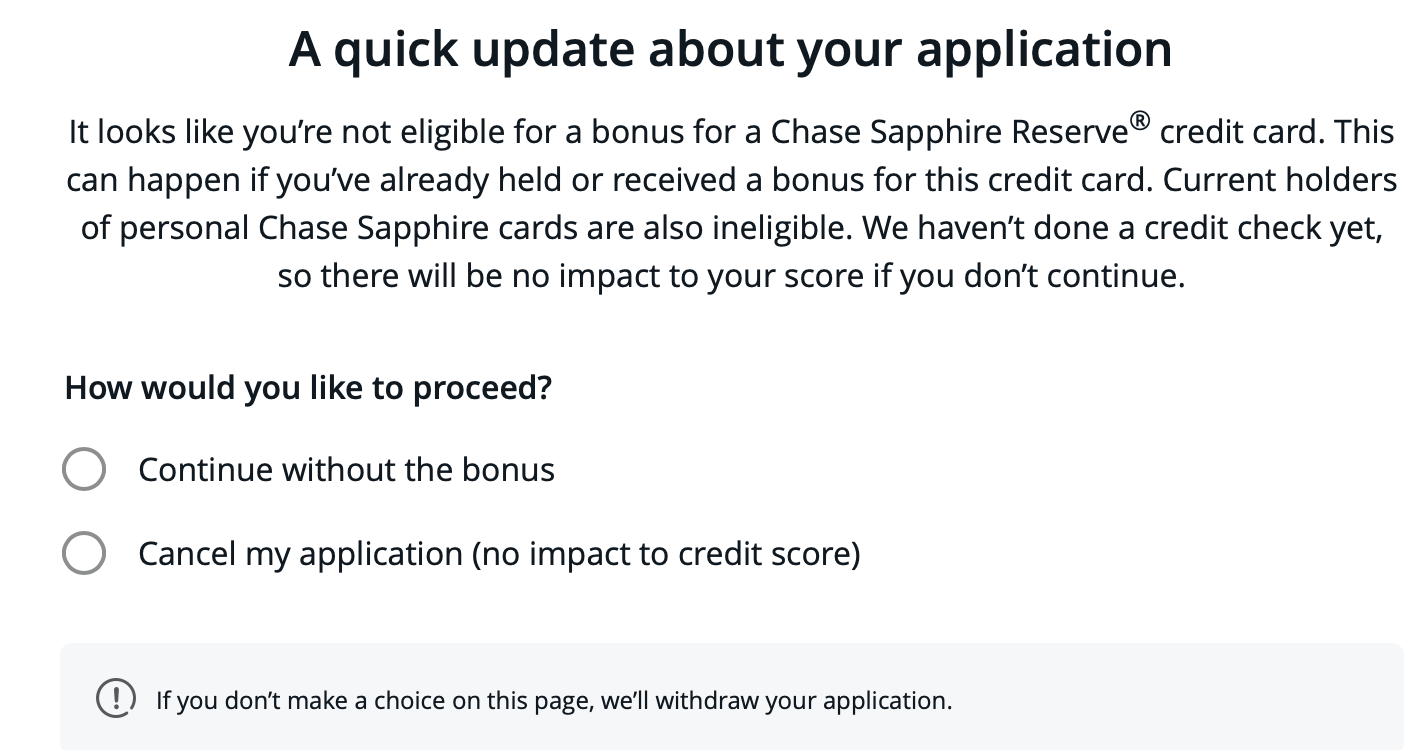Click 'How would you like to proceed?' heading
Viewport: 1418px width, 750px height.
307,387
